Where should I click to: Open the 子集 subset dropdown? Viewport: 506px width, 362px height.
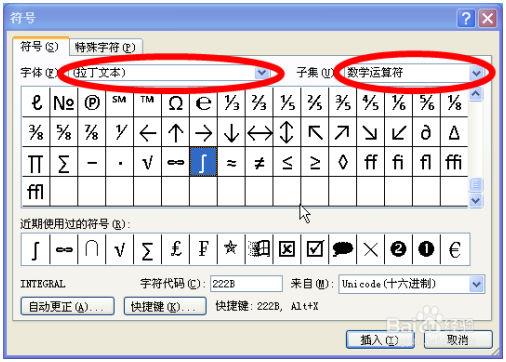pyautogui.click(x=477, y=73)
